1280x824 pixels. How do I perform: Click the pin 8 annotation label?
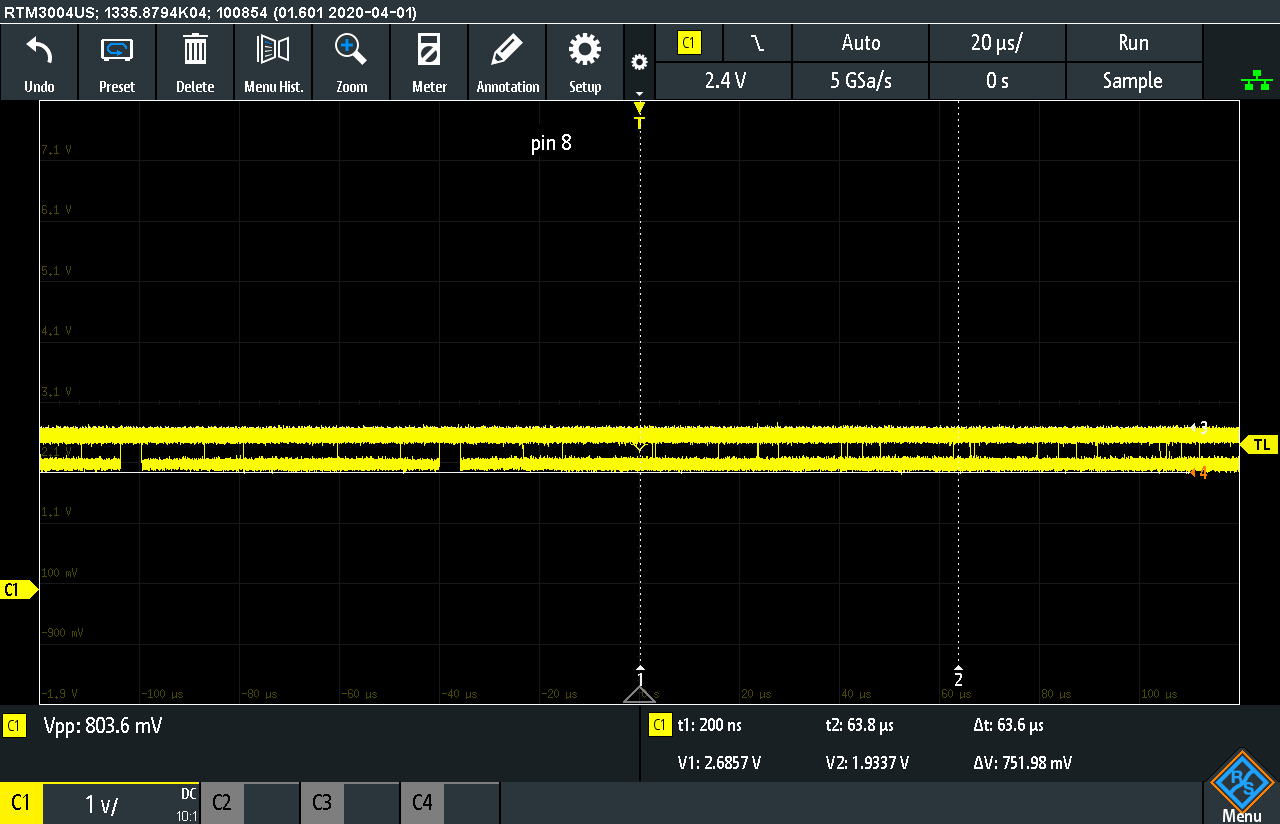[x=551, y=143]
